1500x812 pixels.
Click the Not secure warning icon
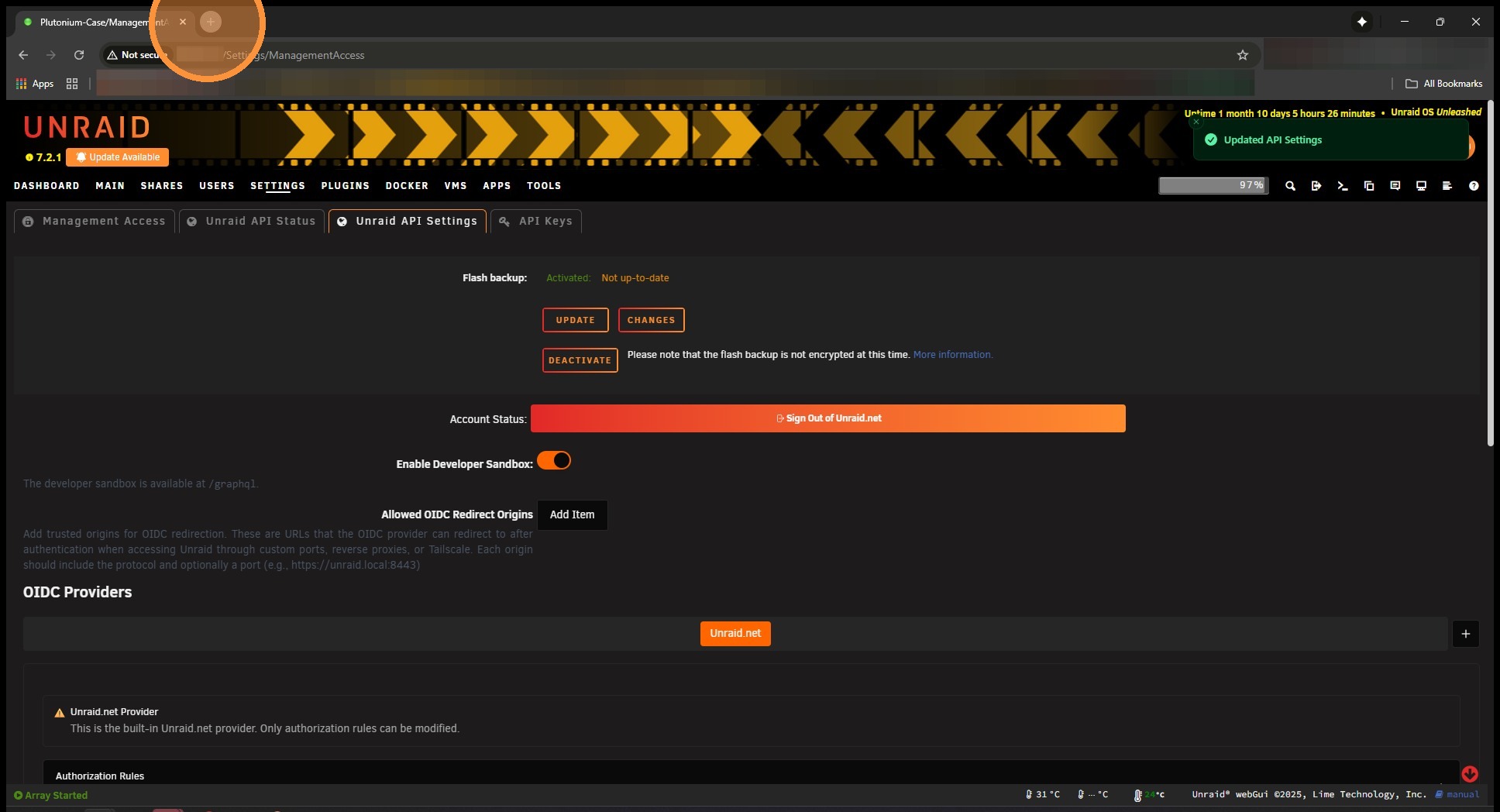[112, 55]
